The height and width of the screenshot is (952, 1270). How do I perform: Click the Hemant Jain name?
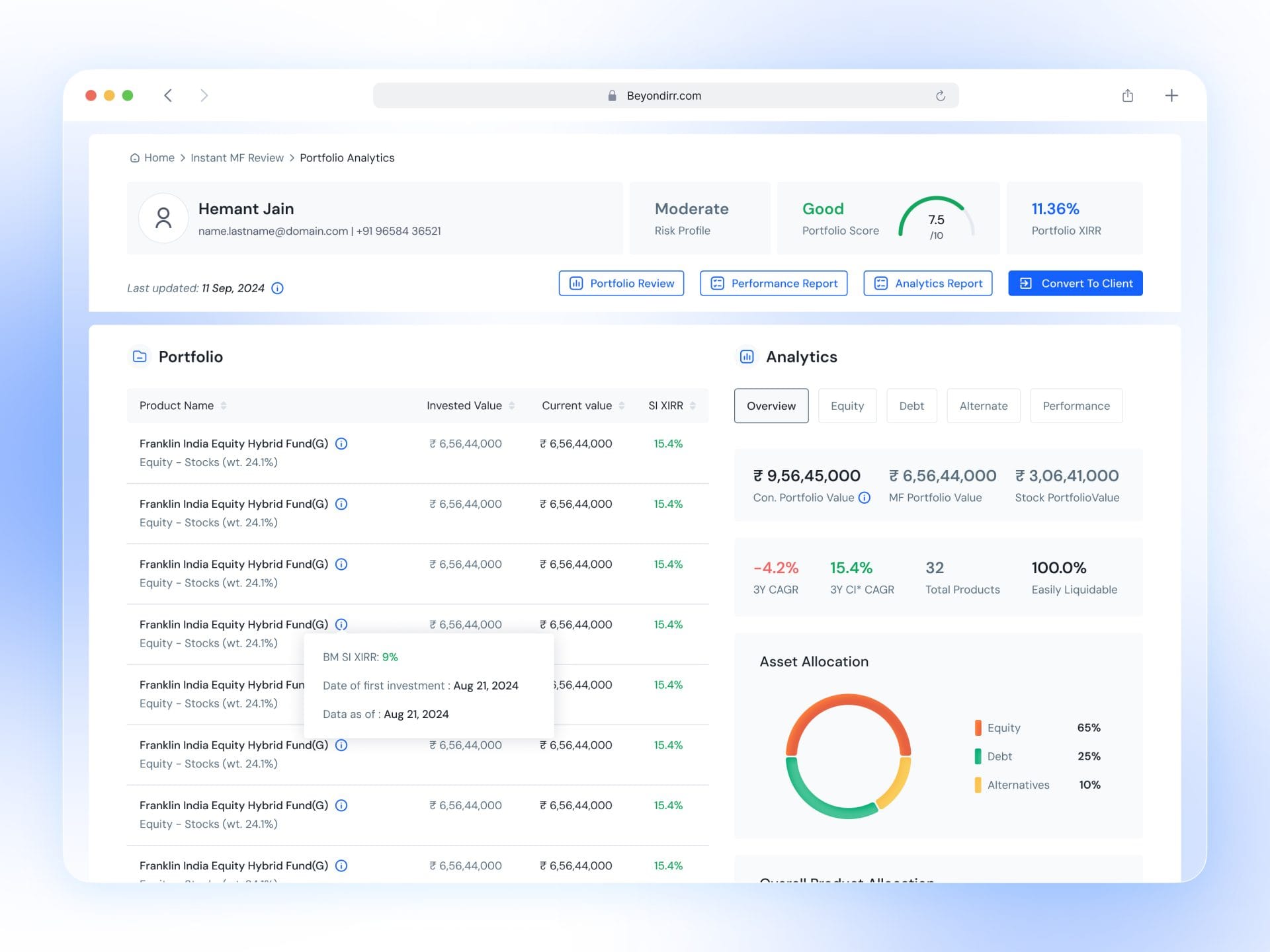[x=246, y=209]
